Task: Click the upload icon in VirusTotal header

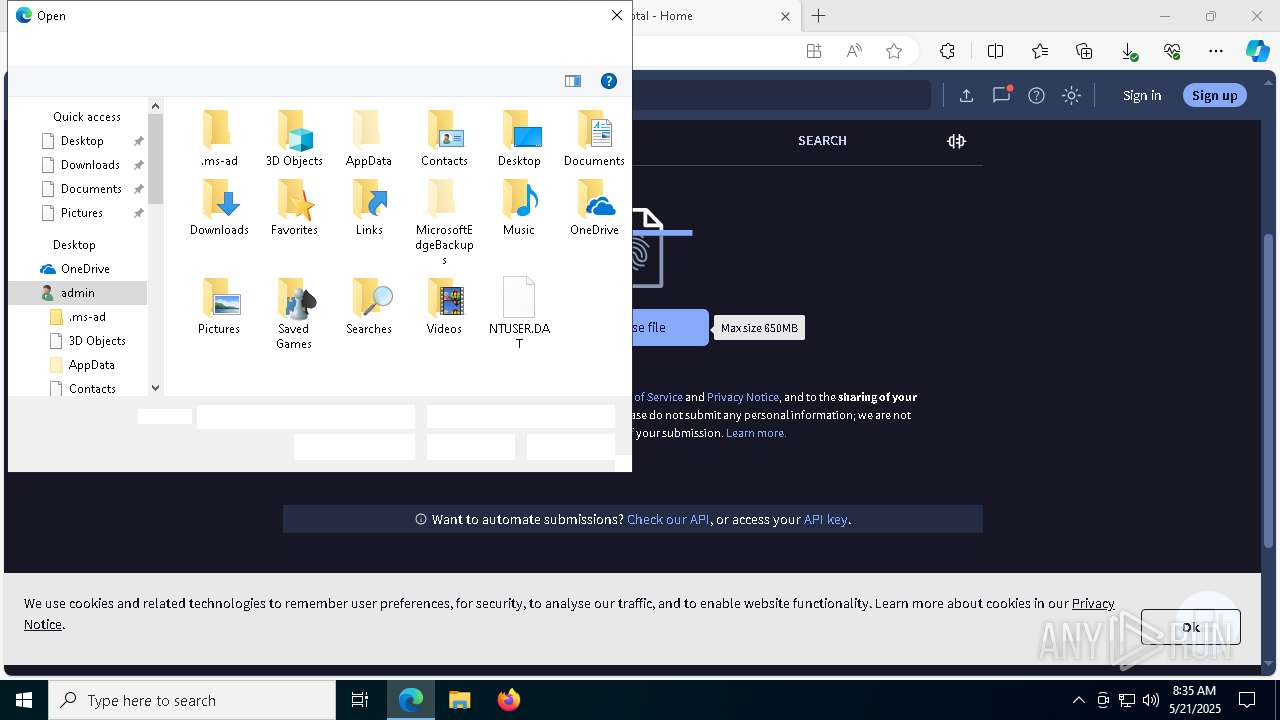Action: pyautogui.click(x=966, y=95)
